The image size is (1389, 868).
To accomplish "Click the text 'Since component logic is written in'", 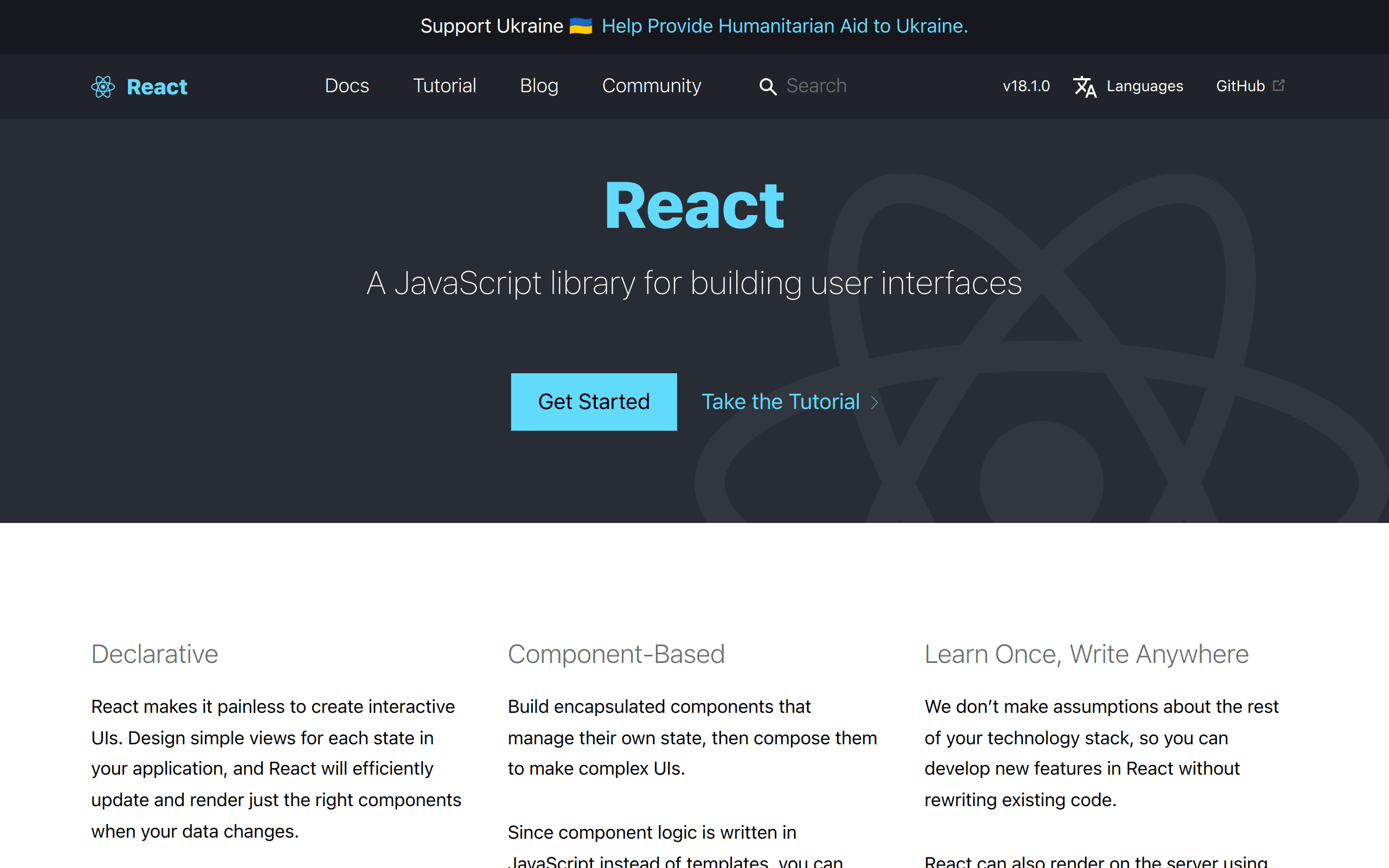I will pos(652,832).
